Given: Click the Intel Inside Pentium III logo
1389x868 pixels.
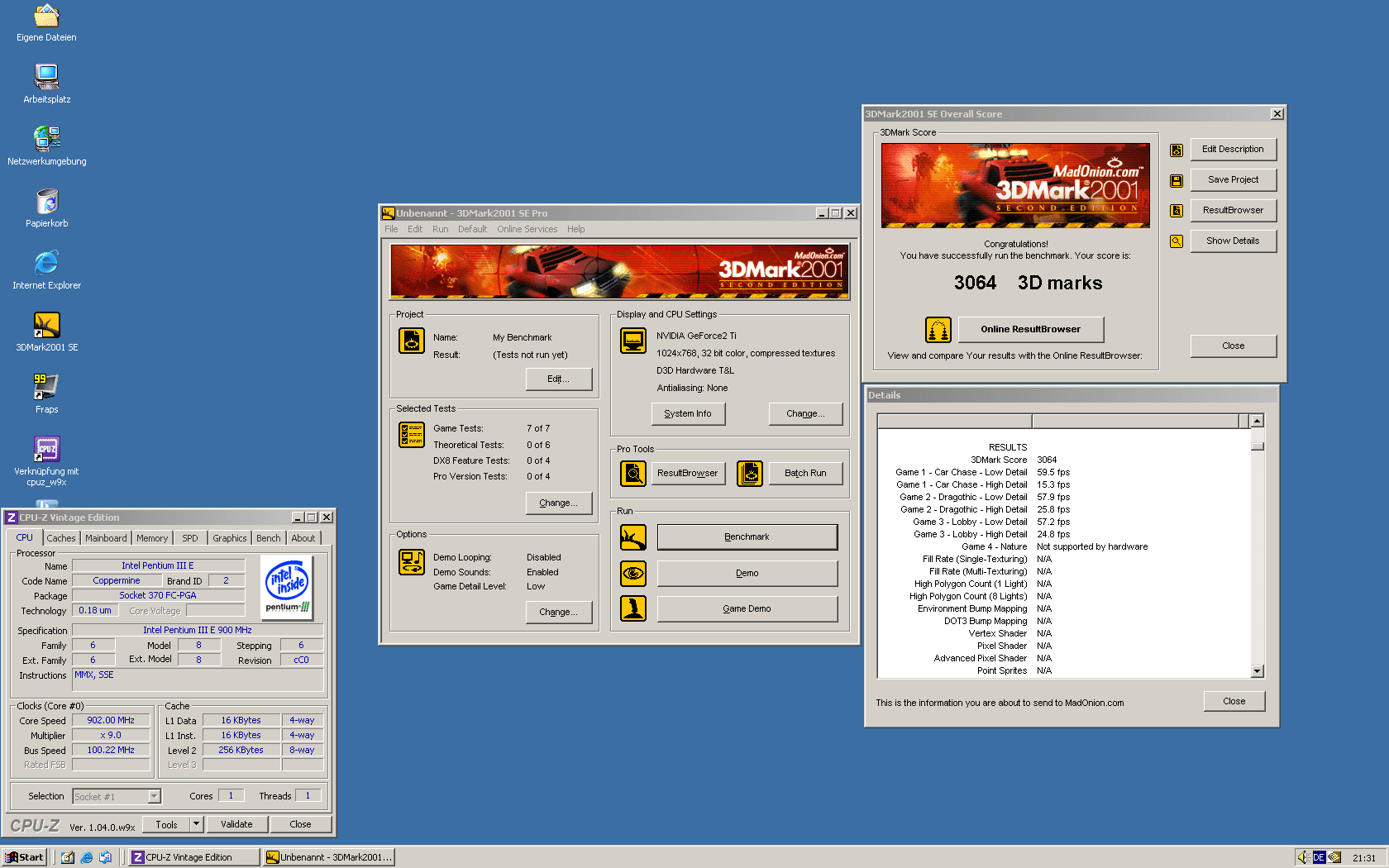Looking at the screenshot, I should pyautogui.click(x=288, y=587).
